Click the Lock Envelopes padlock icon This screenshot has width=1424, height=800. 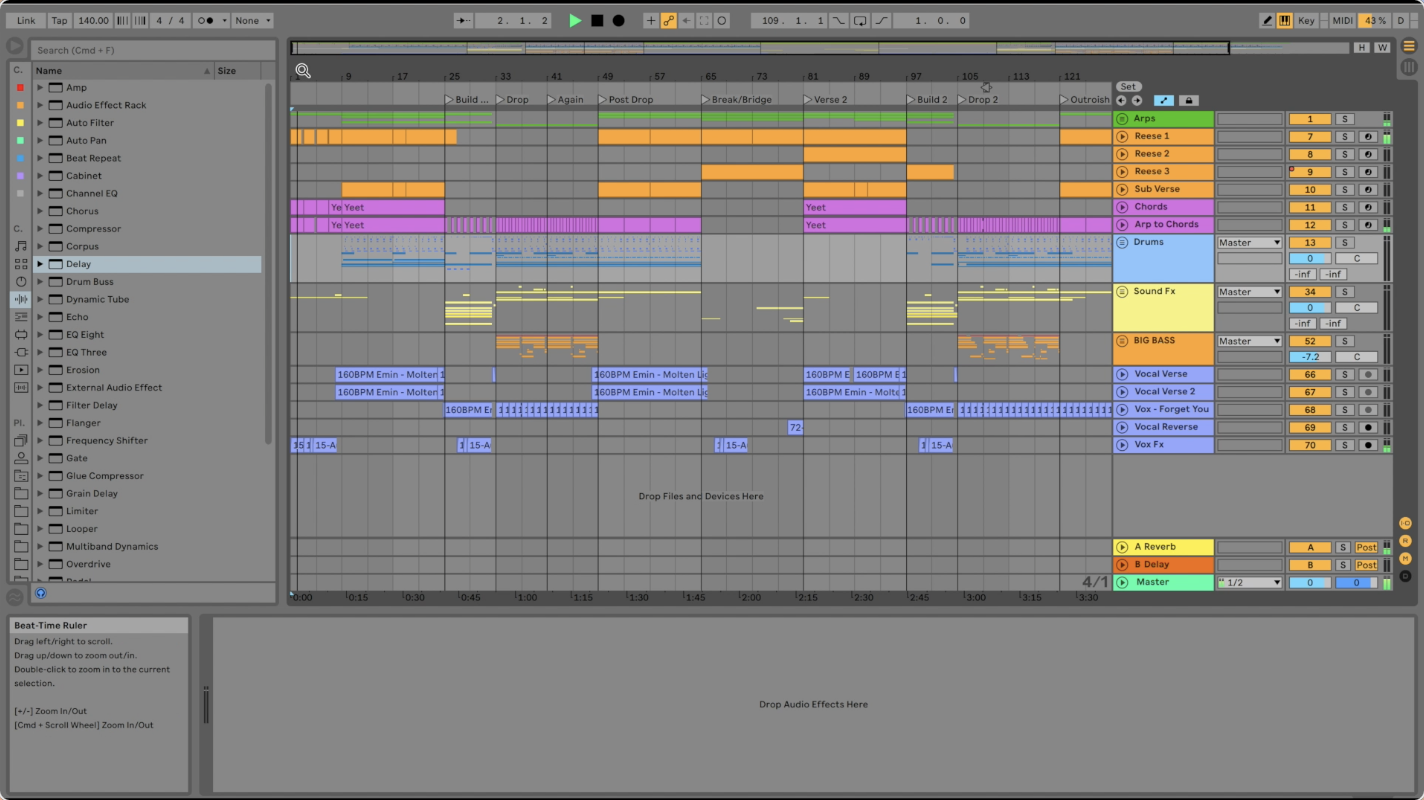coord(1188,100)
